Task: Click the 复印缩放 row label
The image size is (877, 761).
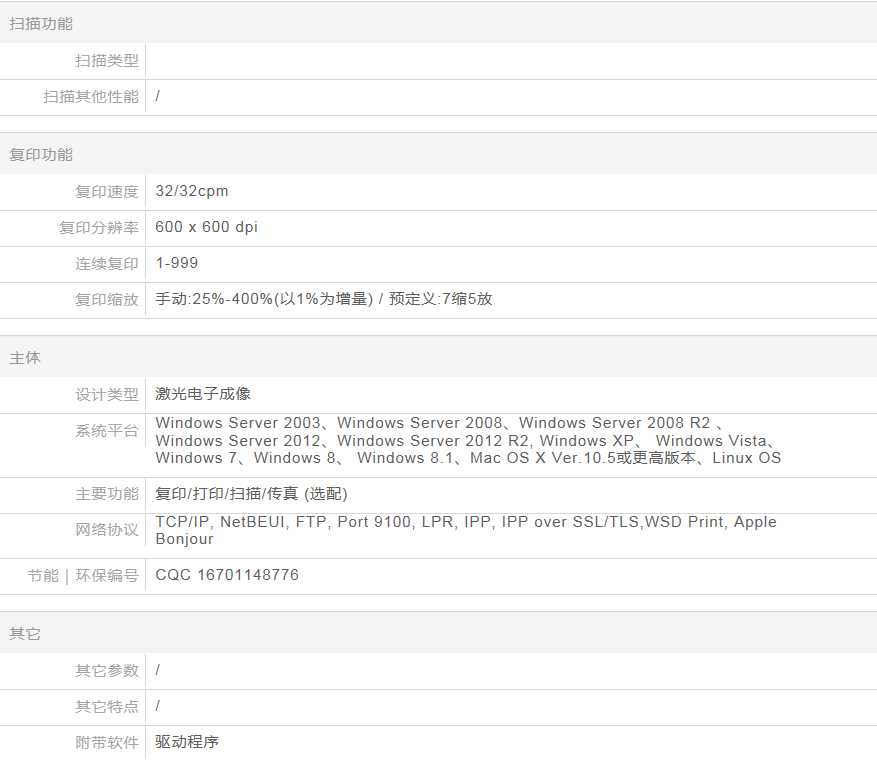Action: [107, 299]
